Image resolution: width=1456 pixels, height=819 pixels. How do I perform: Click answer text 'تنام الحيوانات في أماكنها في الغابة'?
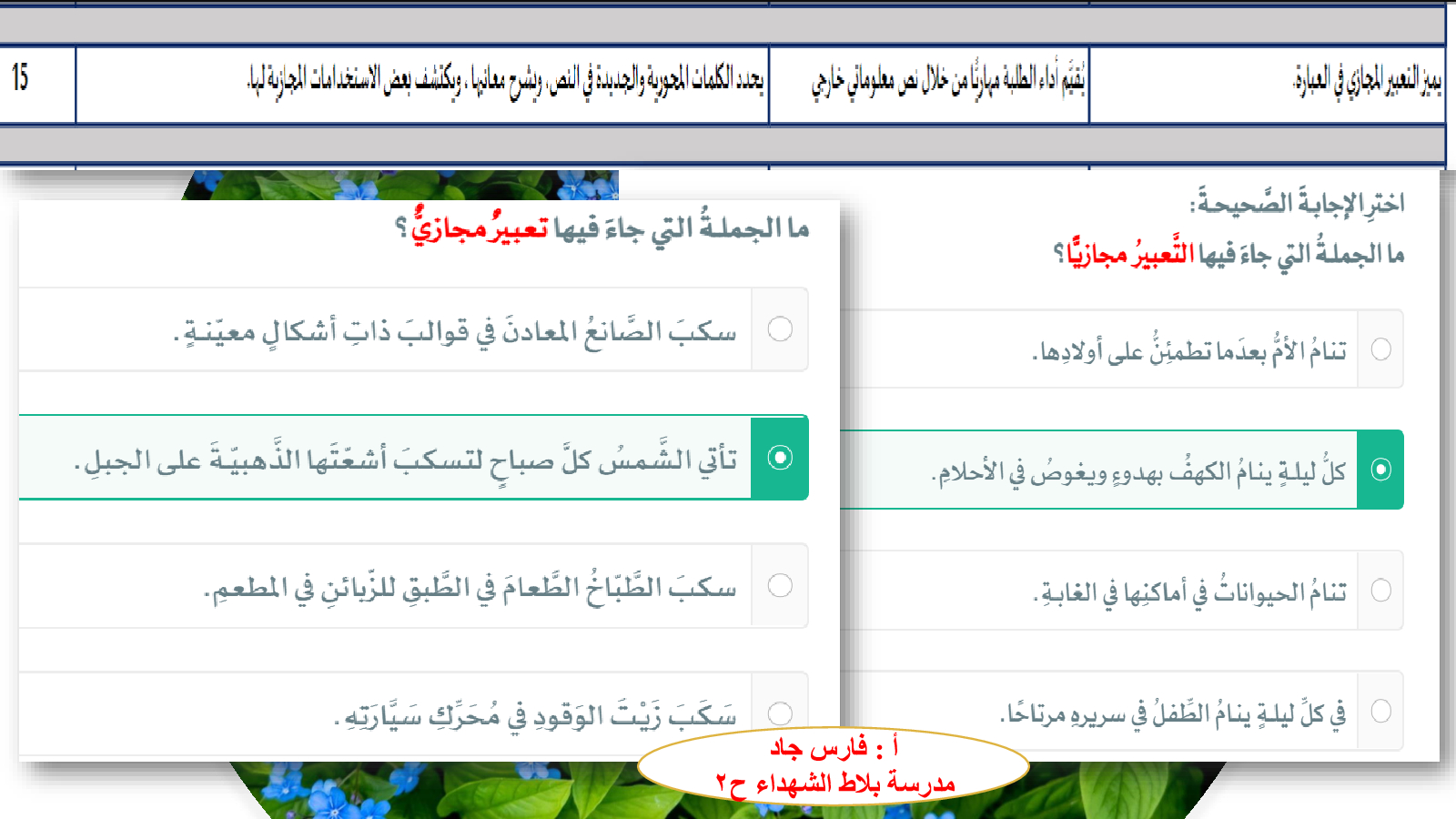1189,592
